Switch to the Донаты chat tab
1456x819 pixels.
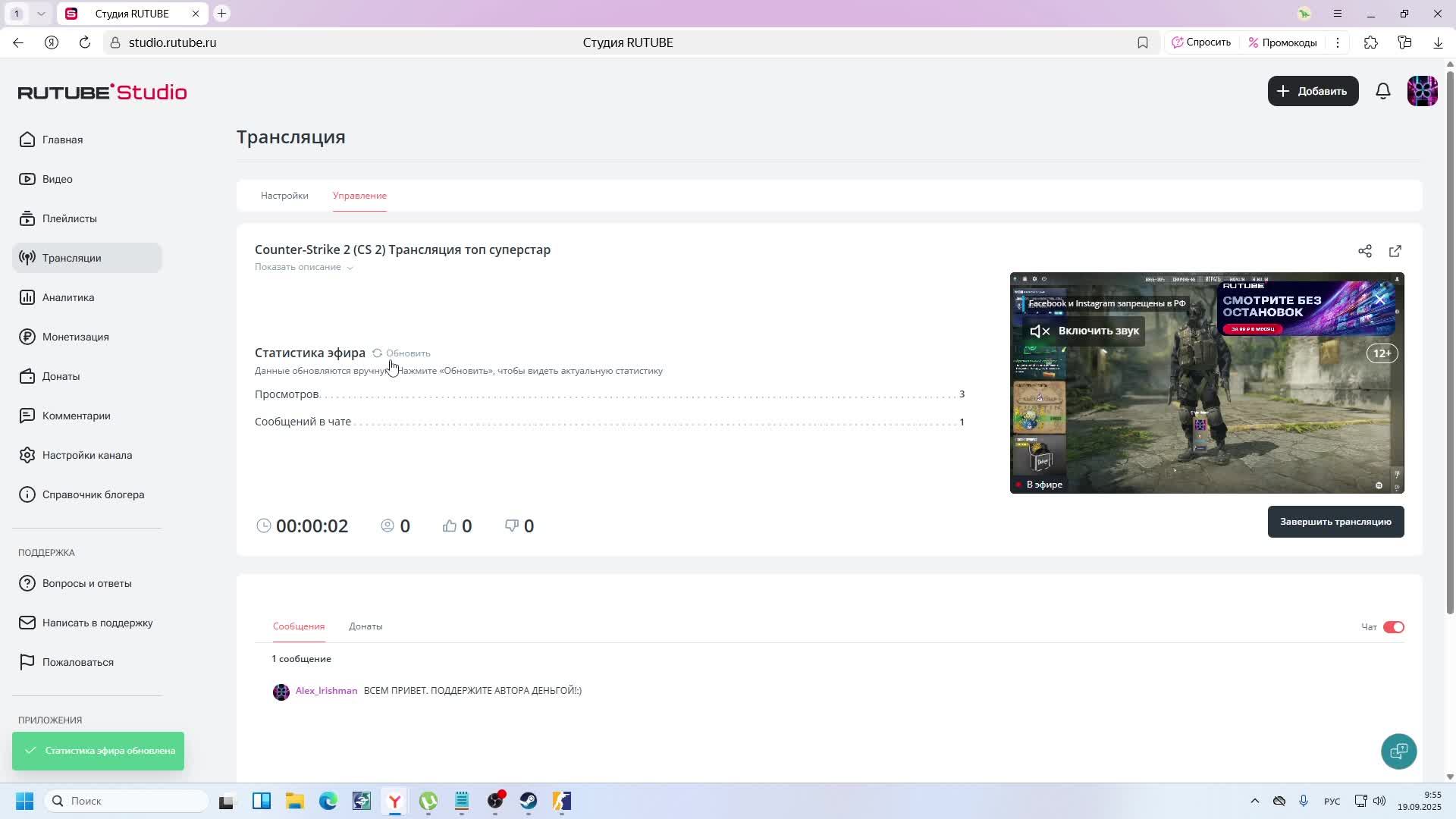pyautogui.click(x=366, y=626)
